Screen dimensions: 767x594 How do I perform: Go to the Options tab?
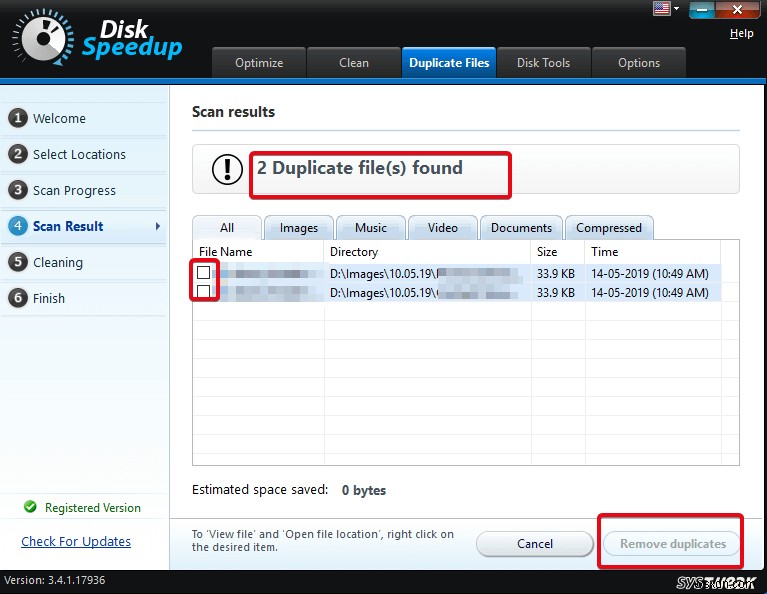point(639,63)
